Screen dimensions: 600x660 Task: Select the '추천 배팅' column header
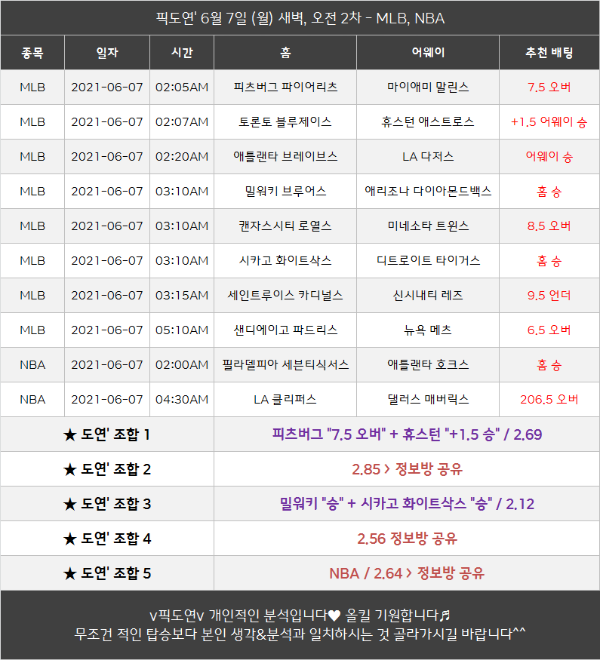[549, 53]
